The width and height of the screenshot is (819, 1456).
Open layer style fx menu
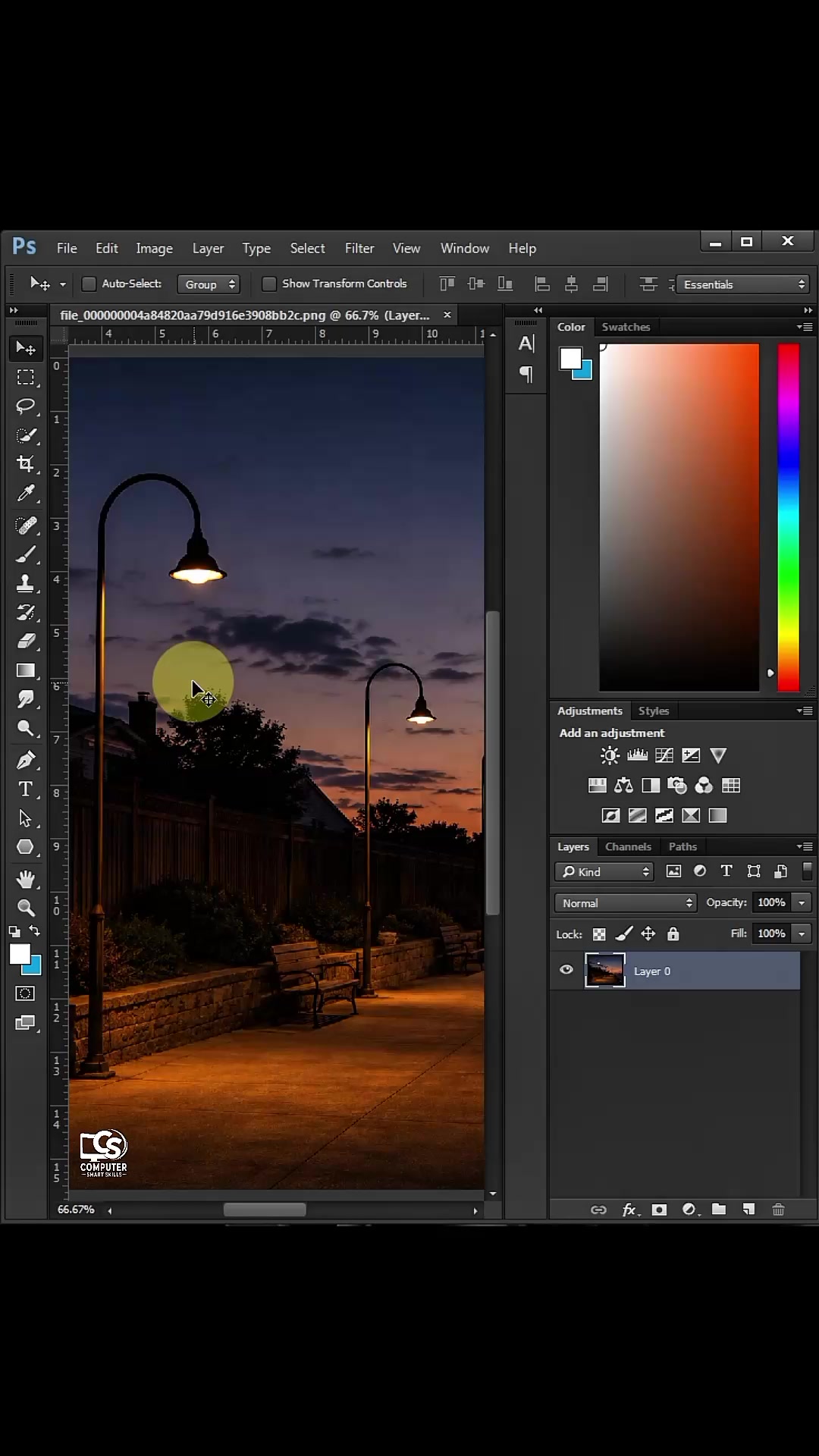(x=630, y=1210)
